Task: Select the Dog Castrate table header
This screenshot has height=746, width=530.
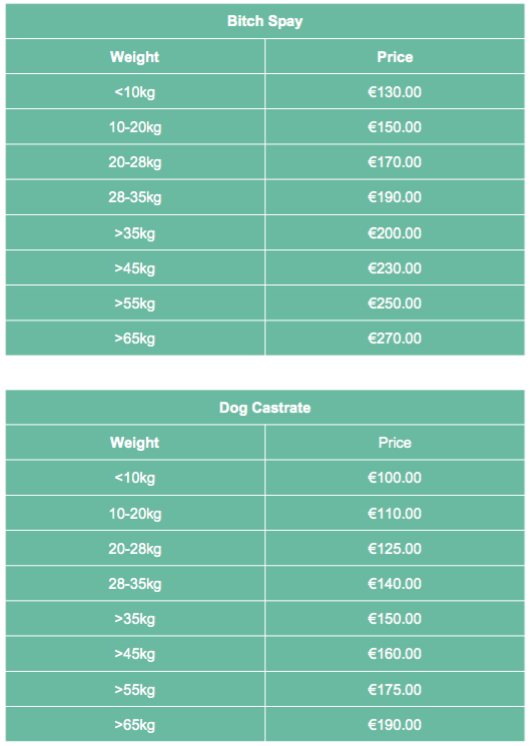Action: (x=265, y=408)
